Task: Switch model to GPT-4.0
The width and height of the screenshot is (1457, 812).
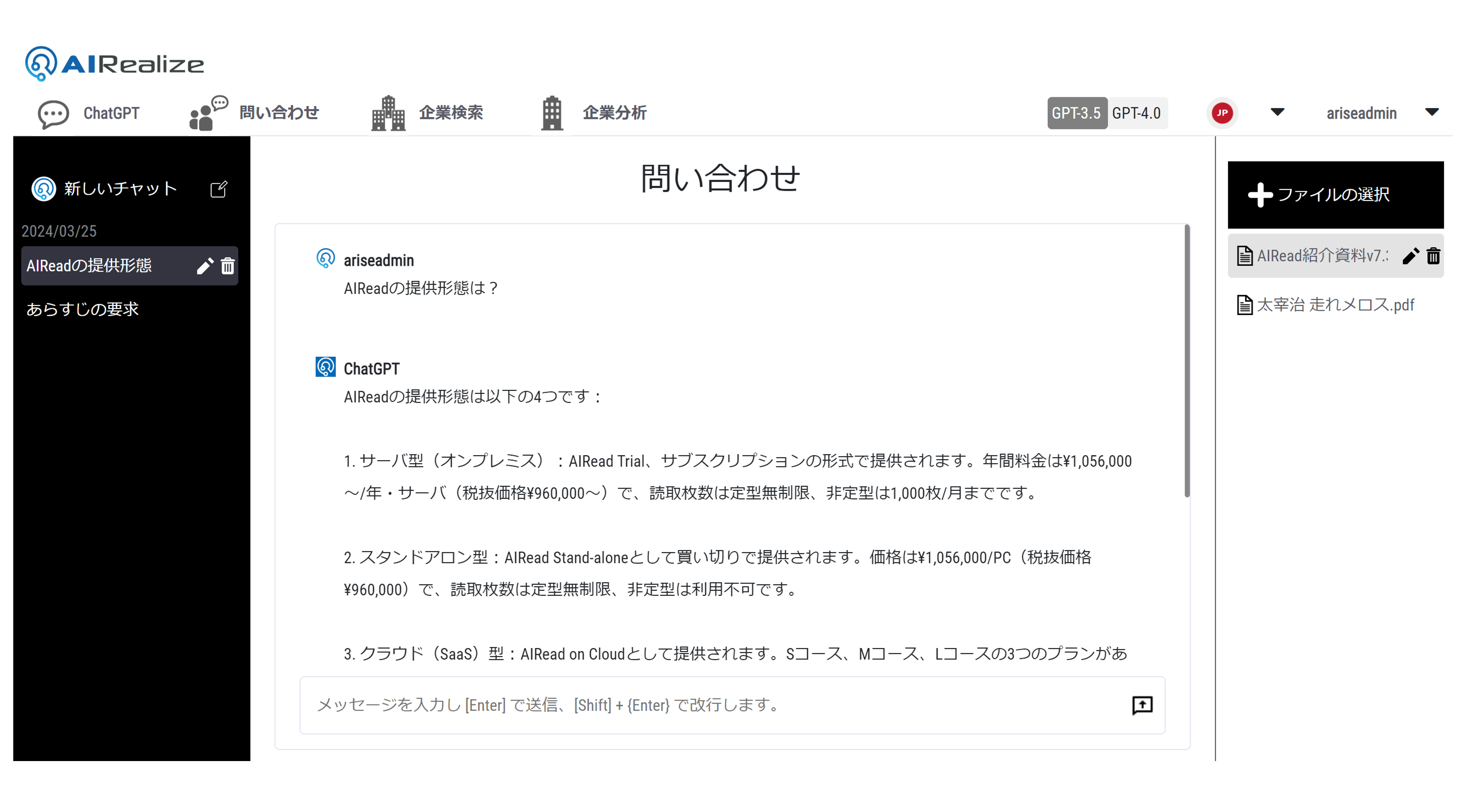Action: tap(1137, 113)
